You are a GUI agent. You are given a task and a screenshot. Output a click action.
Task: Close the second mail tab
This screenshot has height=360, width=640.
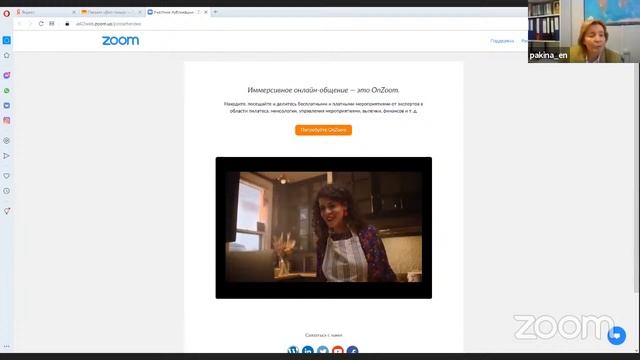point(140,12)
